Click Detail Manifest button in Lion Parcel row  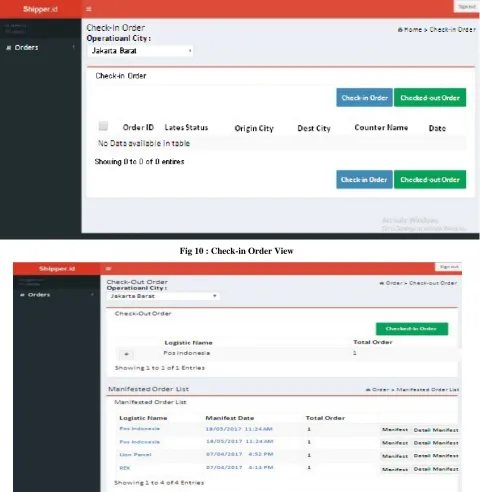coord(436,456)
